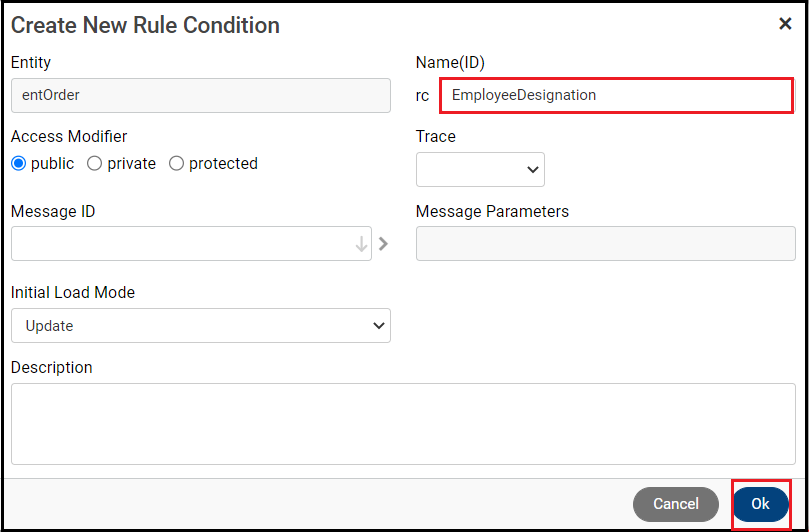Click into the Message ID text box

point(180,244)
